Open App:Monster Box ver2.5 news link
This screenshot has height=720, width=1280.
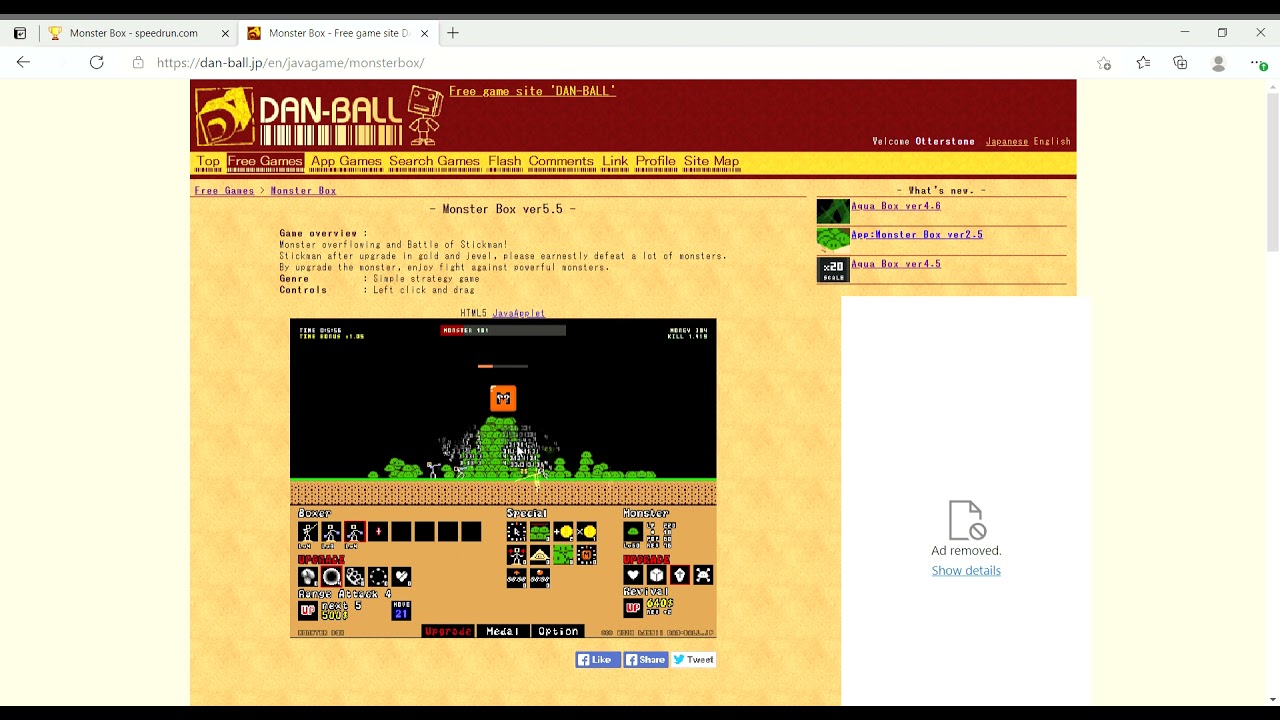tap(917, 234)
